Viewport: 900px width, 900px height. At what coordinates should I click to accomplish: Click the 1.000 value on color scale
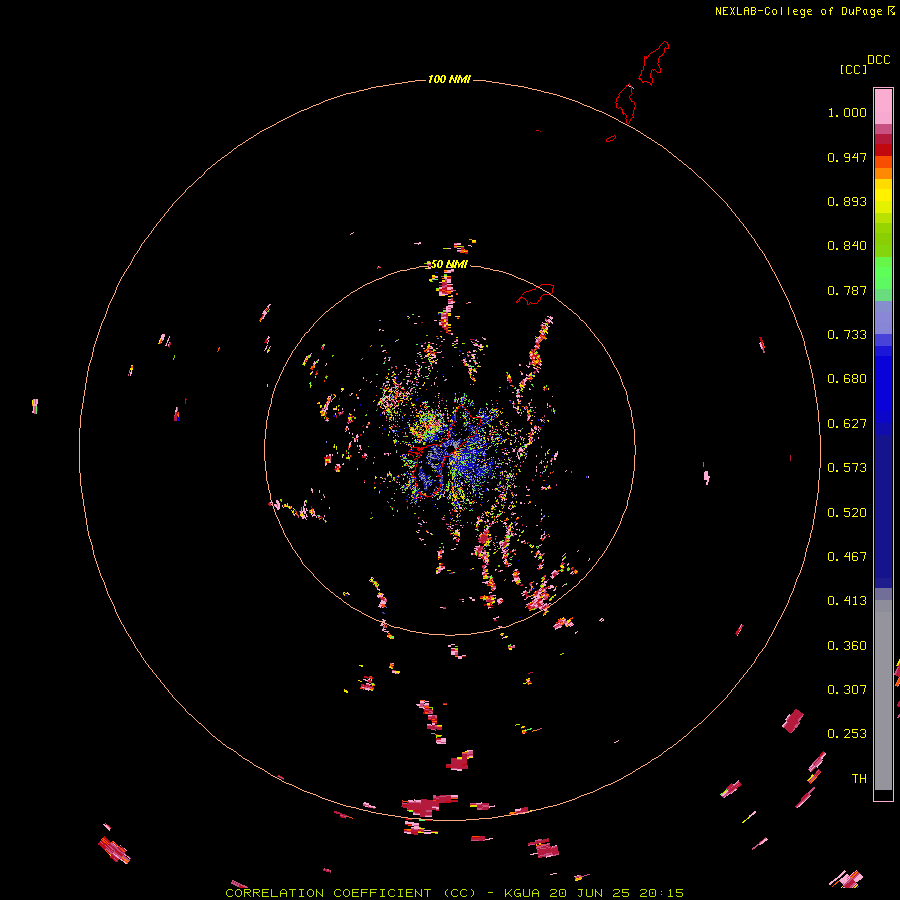[847, 112]
